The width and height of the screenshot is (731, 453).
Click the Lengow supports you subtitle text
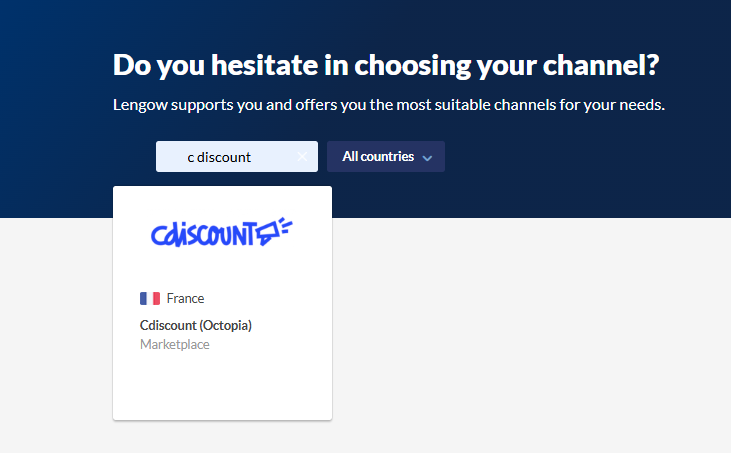pyautogui.click(x=388, y=104)
